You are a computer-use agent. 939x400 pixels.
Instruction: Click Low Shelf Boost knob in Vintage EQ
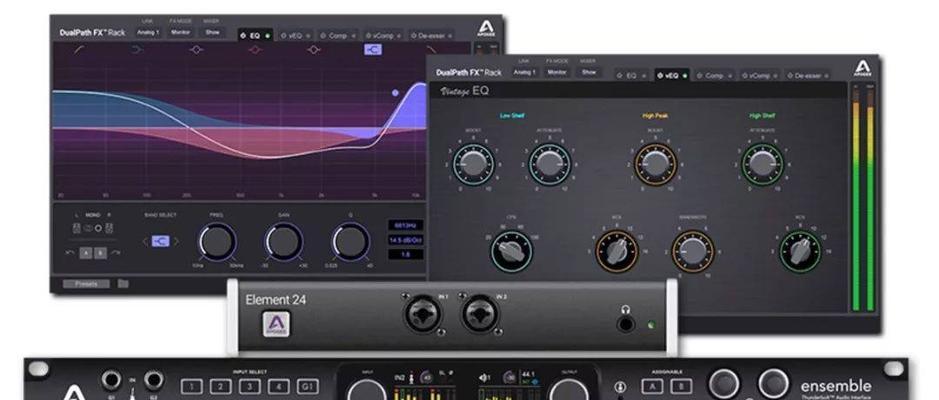click(473, 163)
